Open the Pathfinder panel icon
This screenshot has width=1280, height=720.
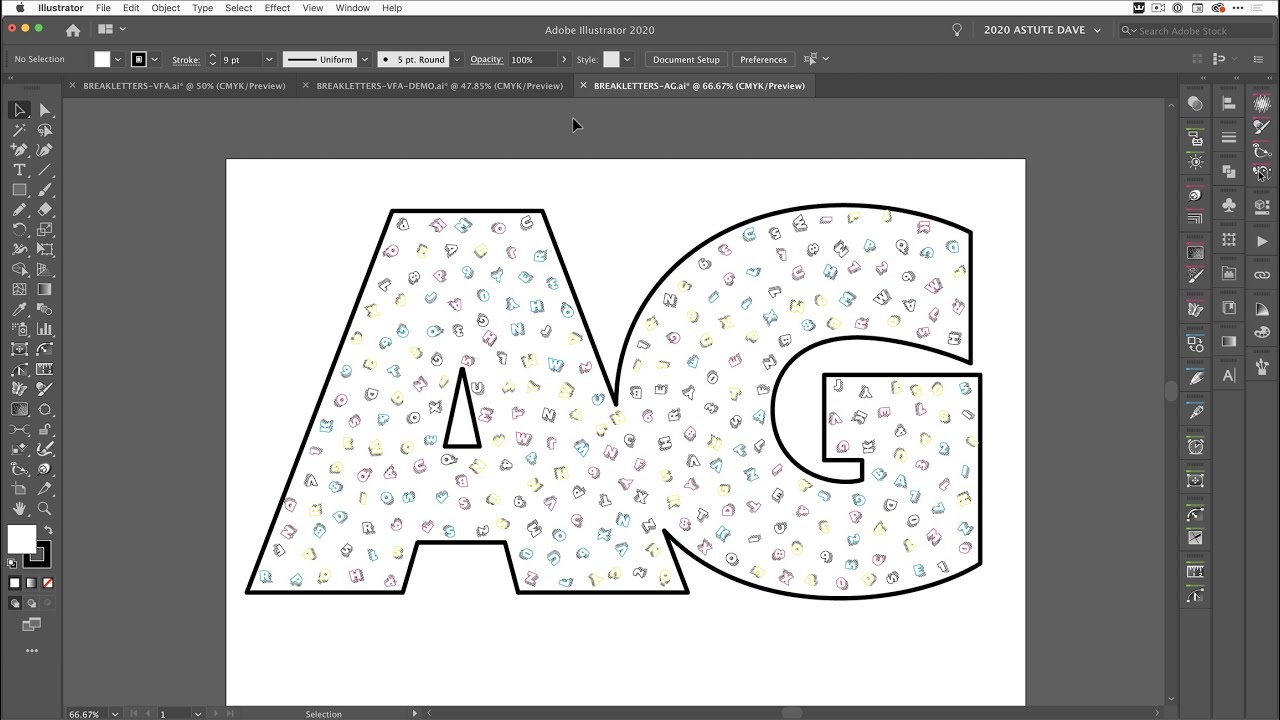(x=1229, y=171)
